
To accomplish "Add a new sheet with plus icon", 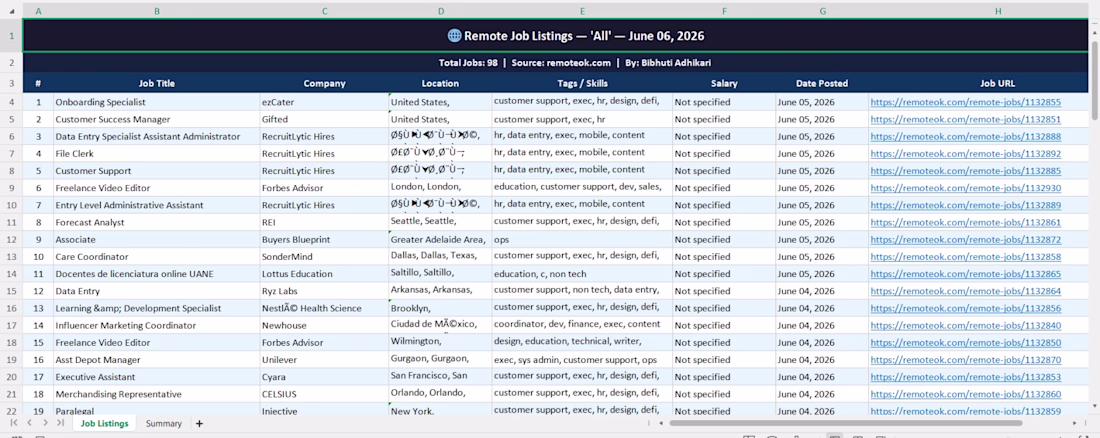I will (x=199, y=423).
